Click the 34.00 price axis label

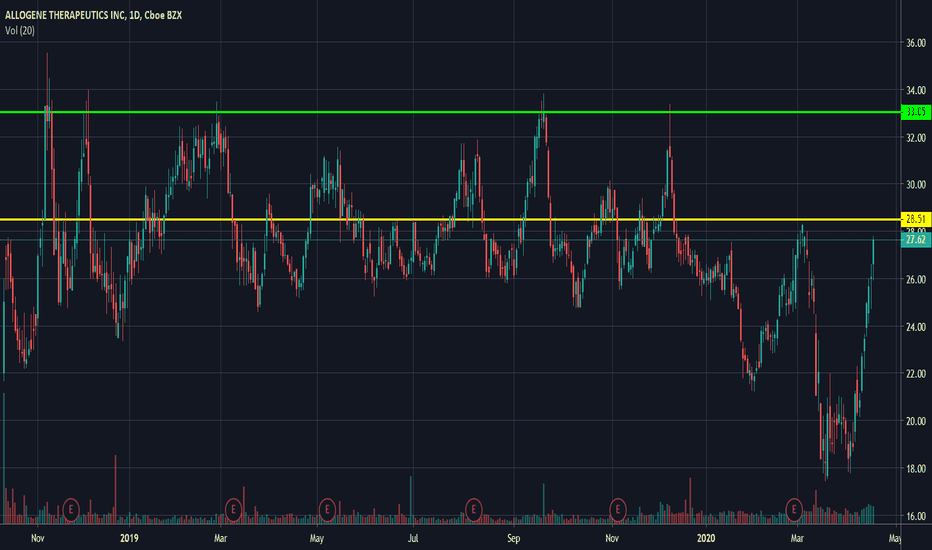pos(916,90)
